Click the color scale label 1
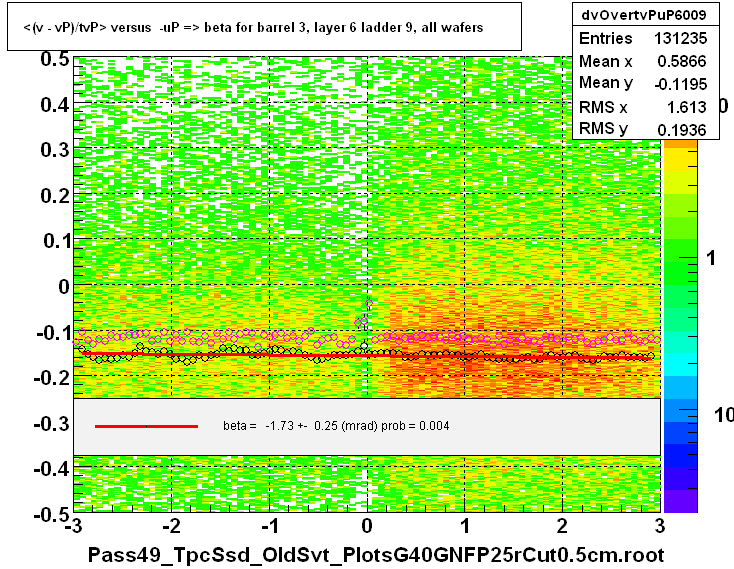 pos(711,258)
